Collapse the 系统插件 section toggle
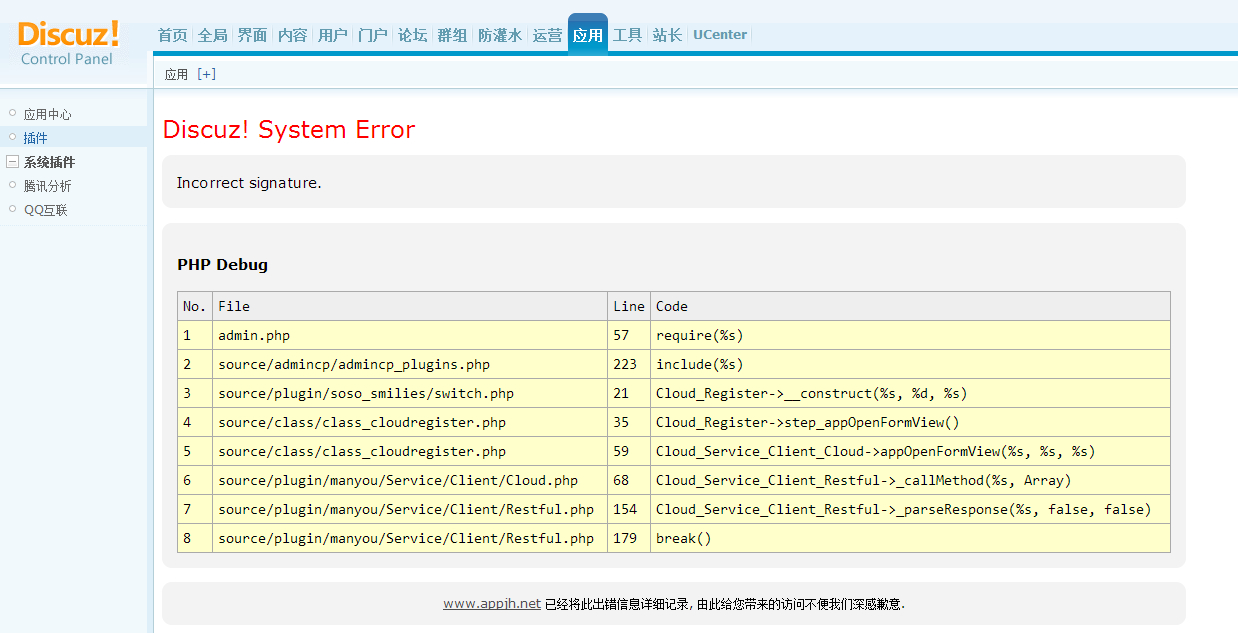The height and width of the screenshot is (633, 1238). (x=12, y=162)
